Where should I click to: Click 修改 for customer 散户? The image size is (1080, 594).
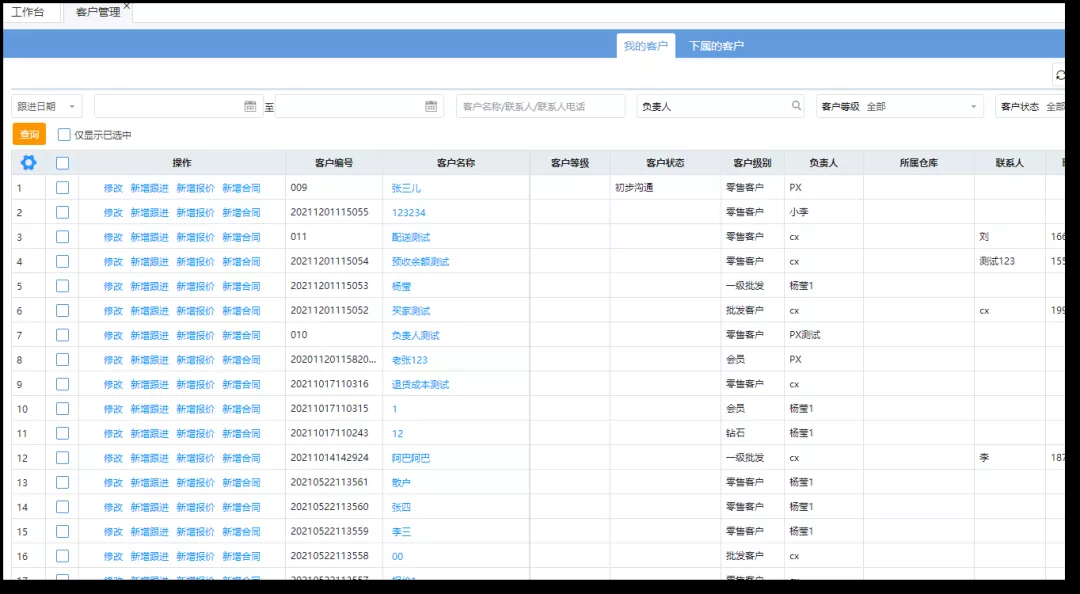tap(113, 482)
